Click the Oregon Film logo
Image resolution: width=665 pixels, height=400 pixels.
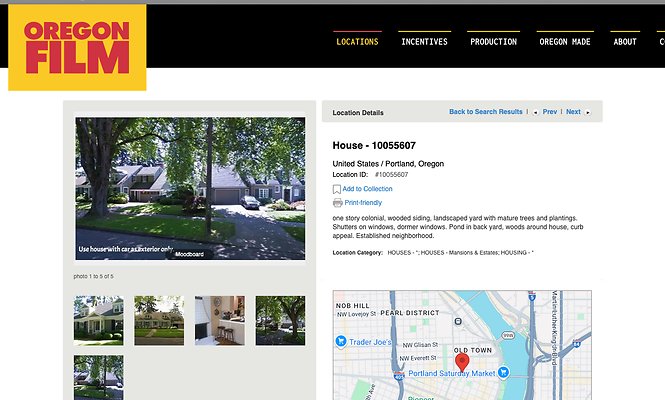(77, 48)
